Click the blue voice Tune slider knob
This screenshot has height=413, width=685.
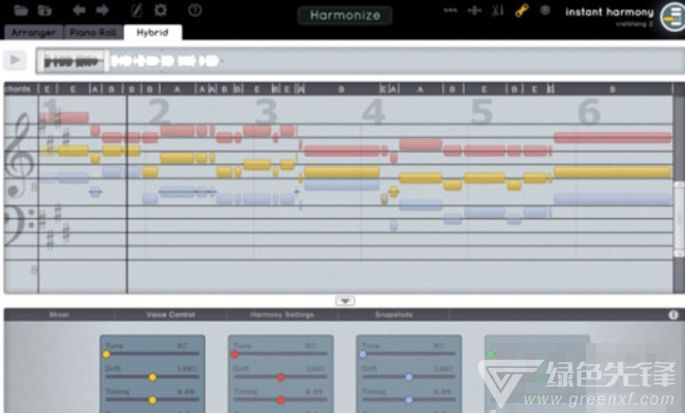point(363,354)
